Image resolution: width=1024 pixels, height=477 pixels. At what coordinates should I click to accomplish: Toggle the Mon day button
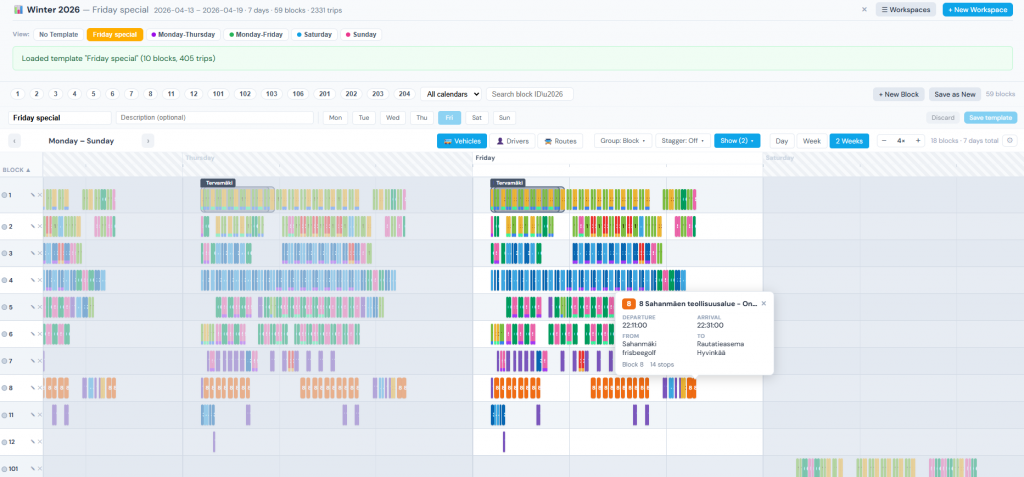[335, 118]
